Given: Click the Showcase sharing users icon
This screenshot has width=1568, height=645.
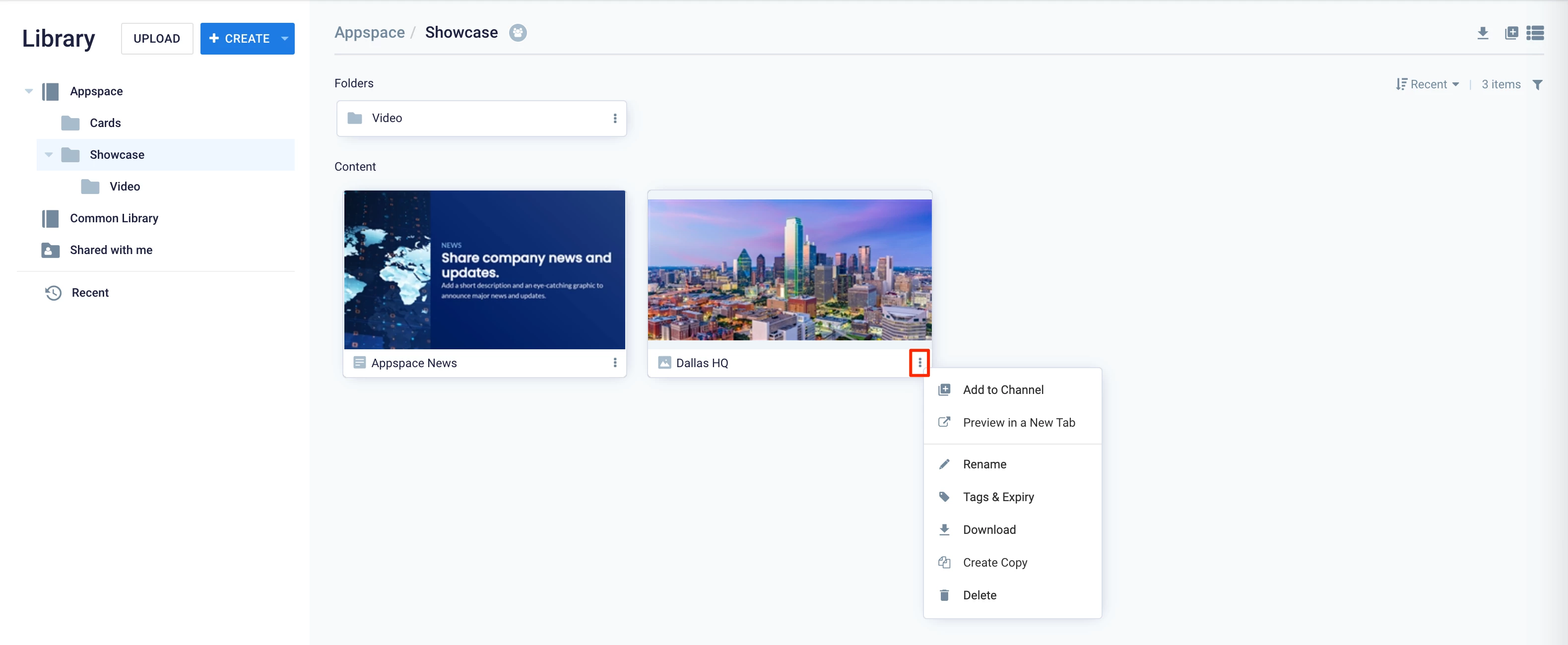Looking at the screenshot, I should click(518, 33).
